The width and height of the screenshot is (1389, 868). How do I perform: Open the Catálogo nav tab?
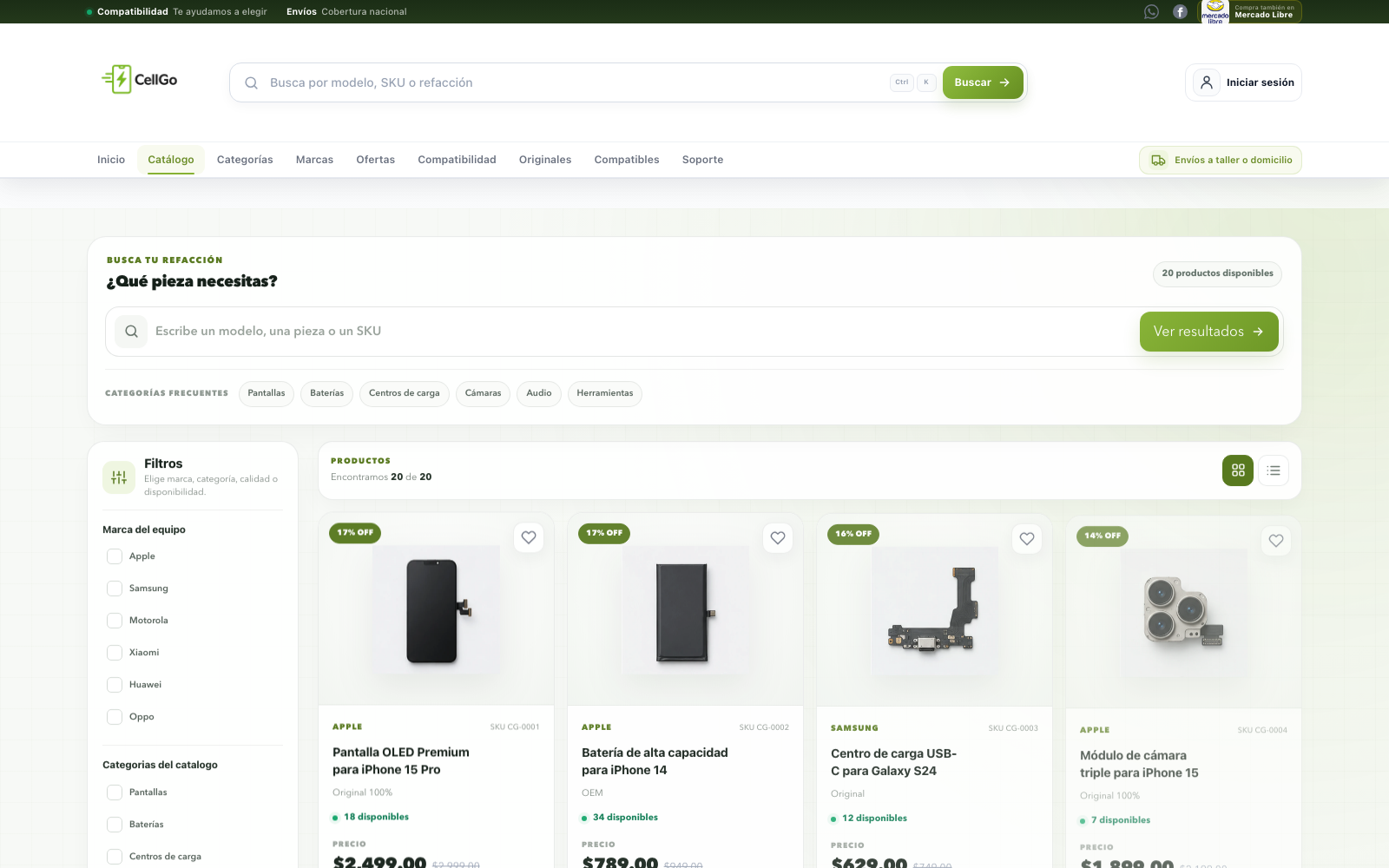point(171,160)
